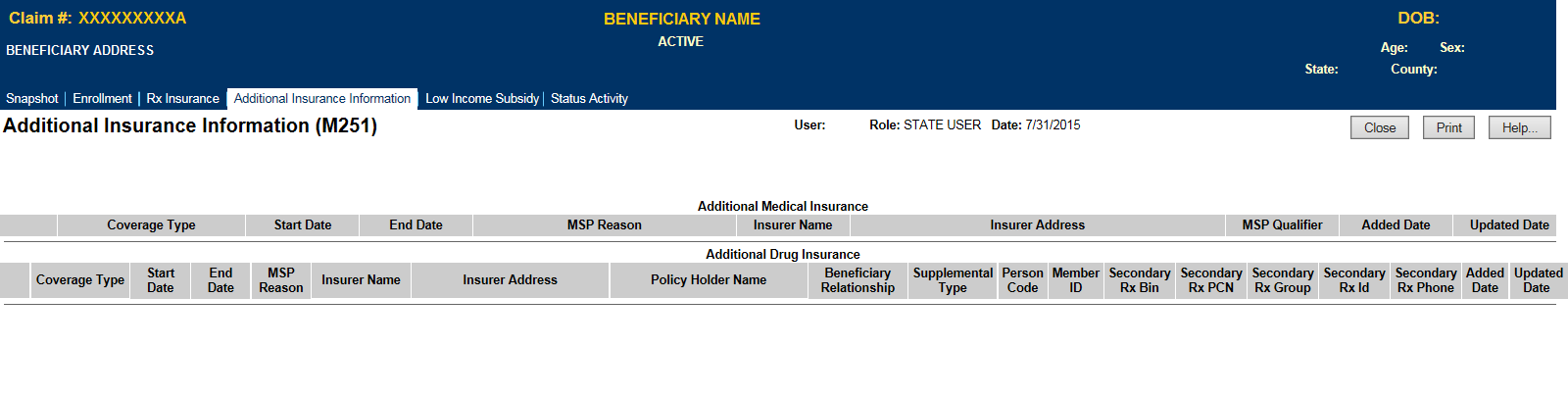Click the Secondary Rx Group column header
The image size is (1568, 397).
tap(1283, 280)
